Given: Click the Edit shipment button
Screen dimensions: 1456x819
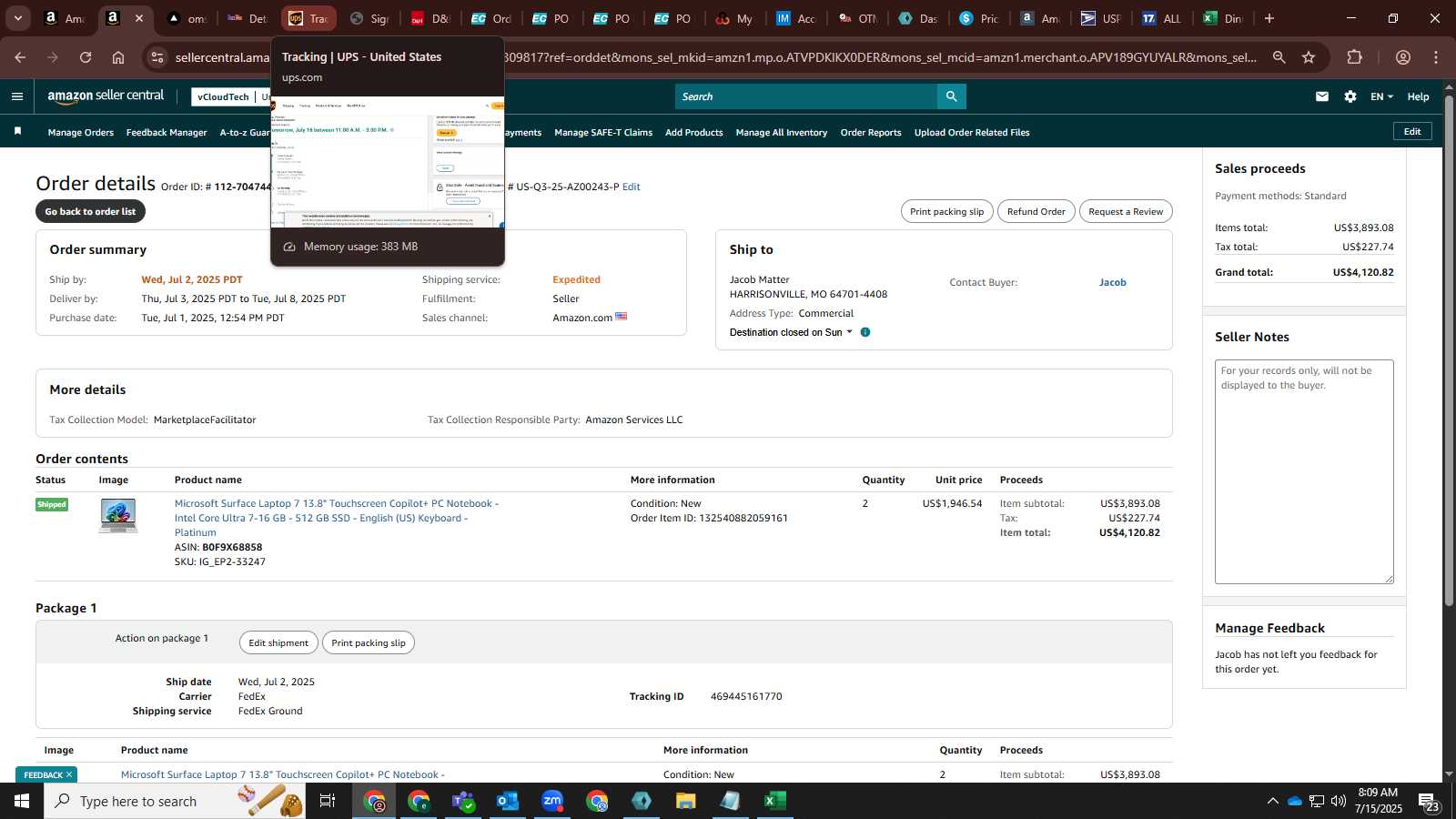Looking at the screenshot, I should 278,642.
